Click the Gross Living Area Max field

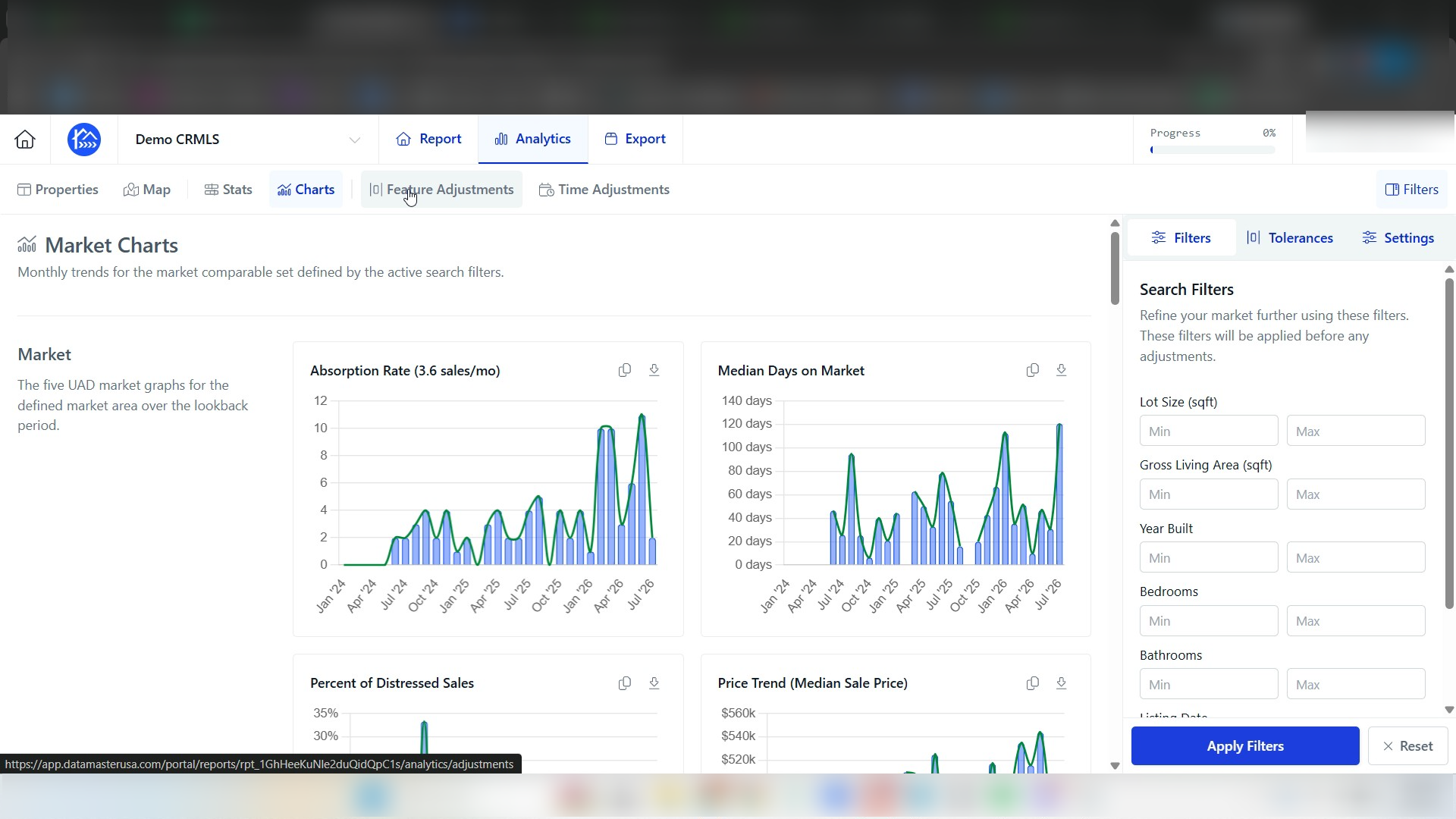pos(1356,494)
